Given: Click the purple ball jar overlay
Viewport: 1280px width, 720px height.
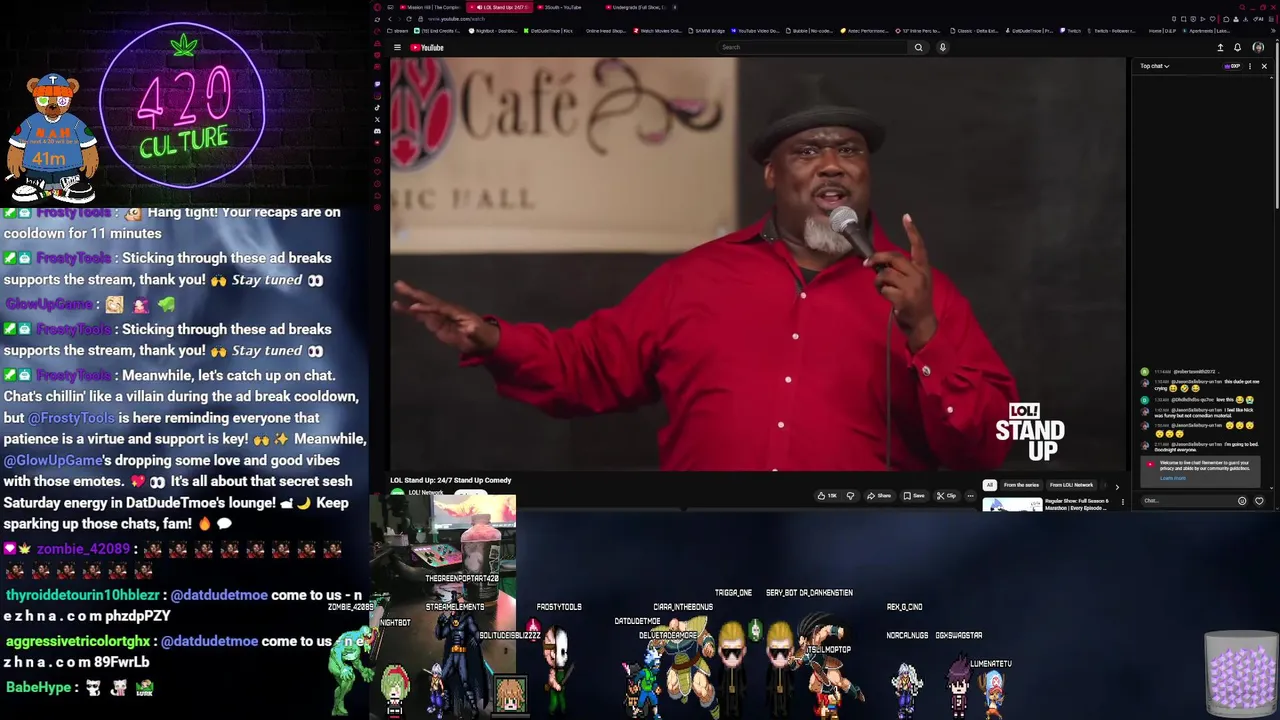Looking at the screenshot, I should click(x=1242, y=672).
